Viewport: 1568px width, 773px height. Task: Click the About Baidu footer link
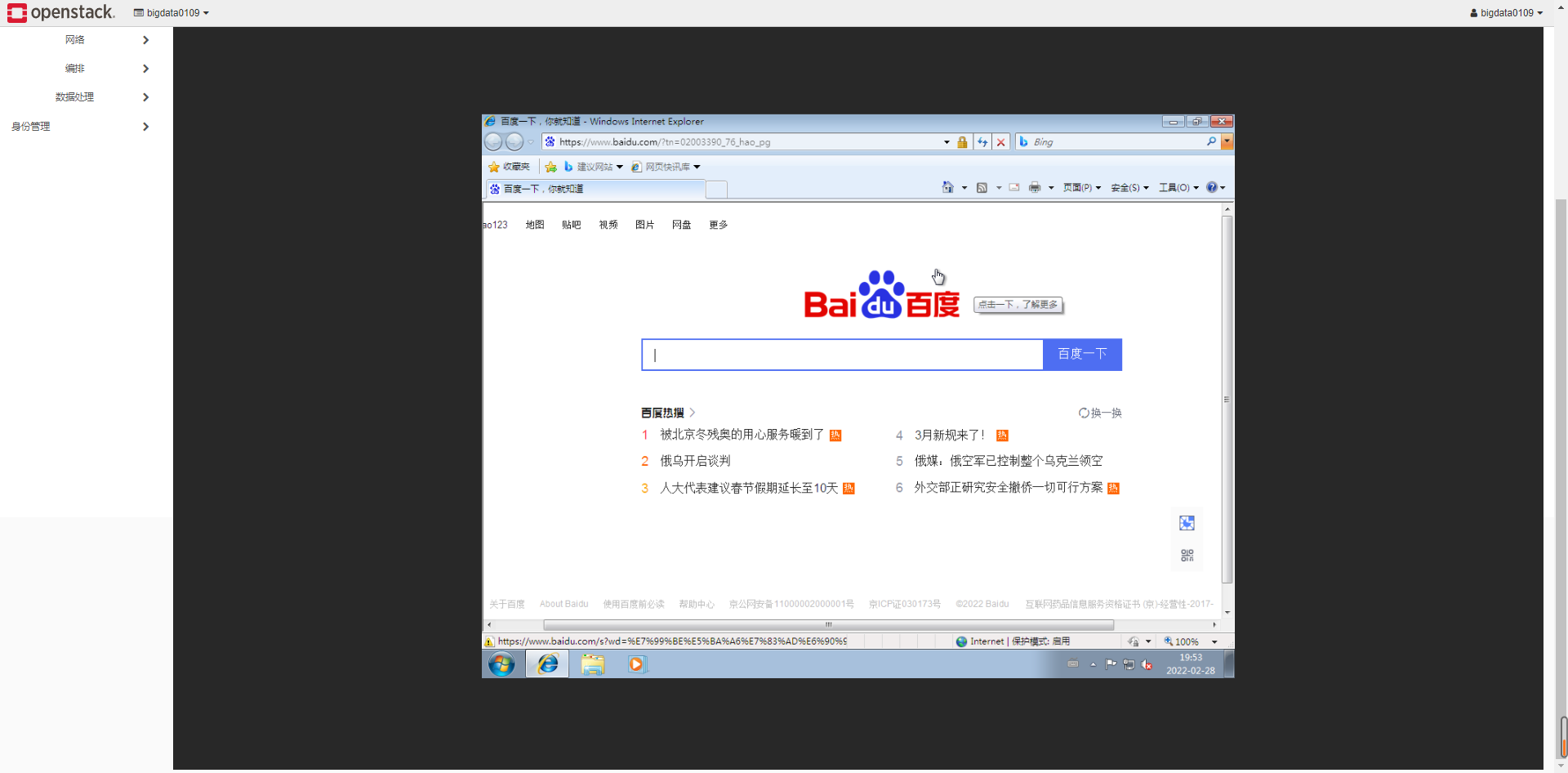click(563, 604)
